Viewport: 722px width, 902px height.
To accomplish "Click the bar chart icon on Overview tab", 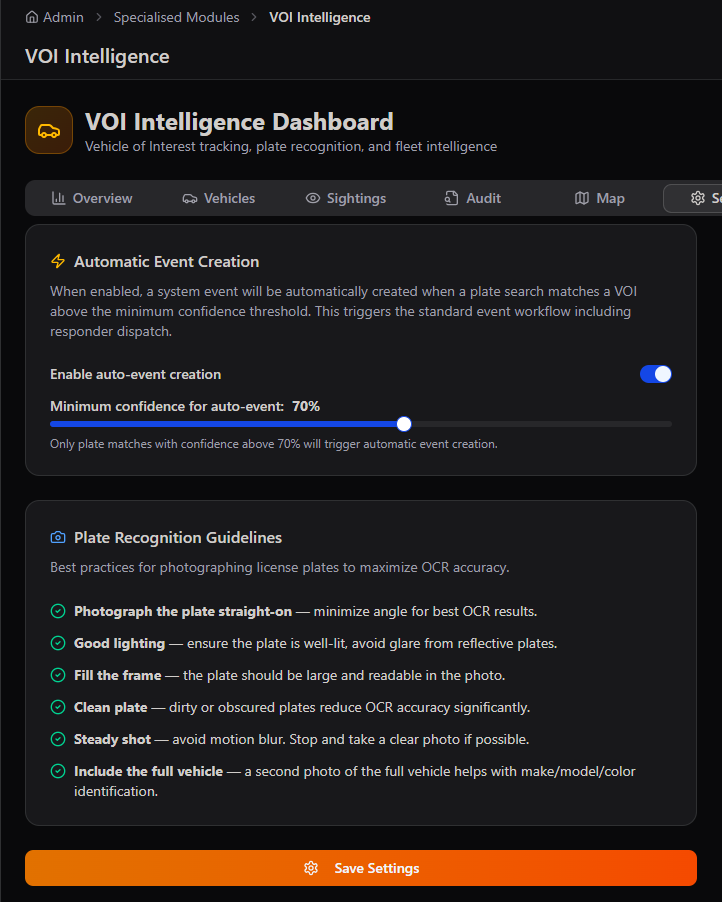I will click(58, 198).
